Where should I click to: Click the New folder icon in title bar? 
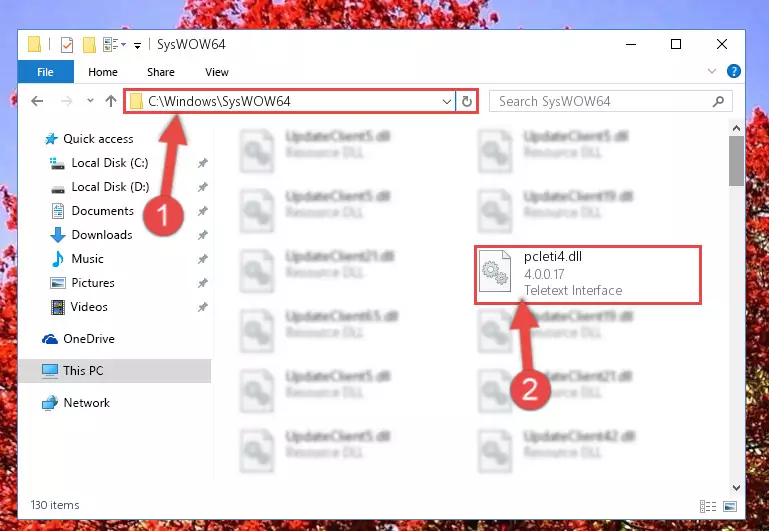point(89,45)
